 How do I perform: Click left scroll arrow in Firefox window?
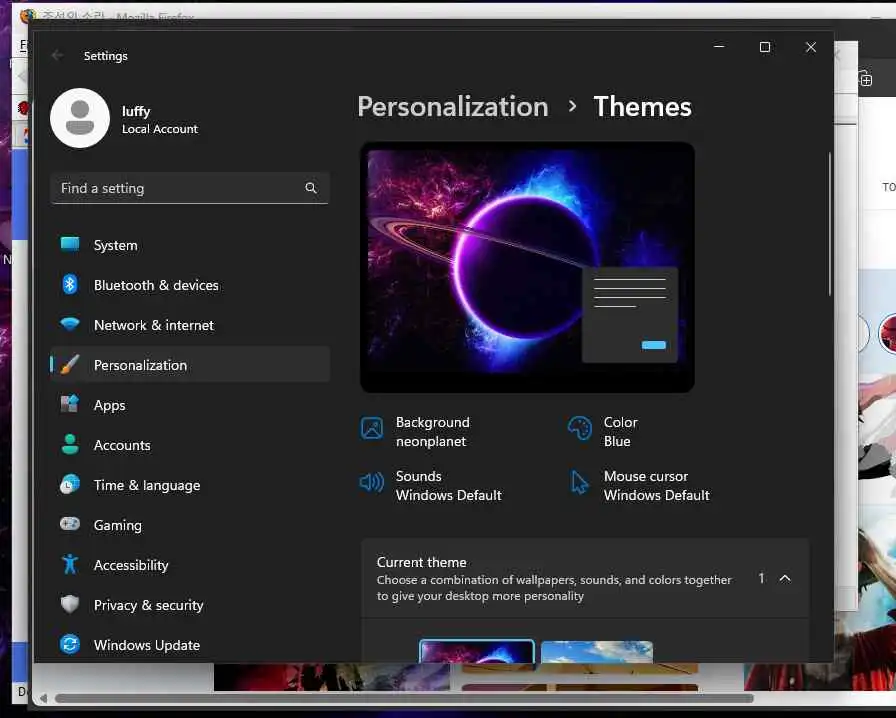tap(43, 698)
